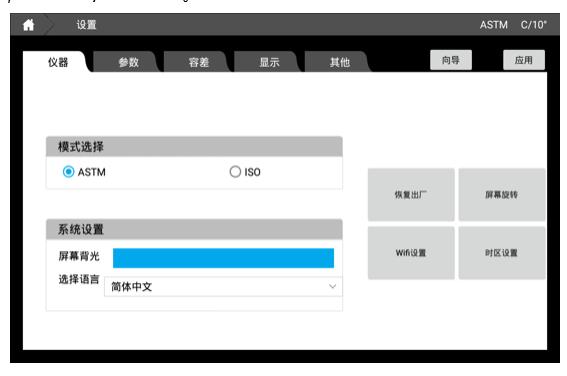Select the ISO mode radio button
The height and width of the screenshot is (376, 567).
(235, 172)
